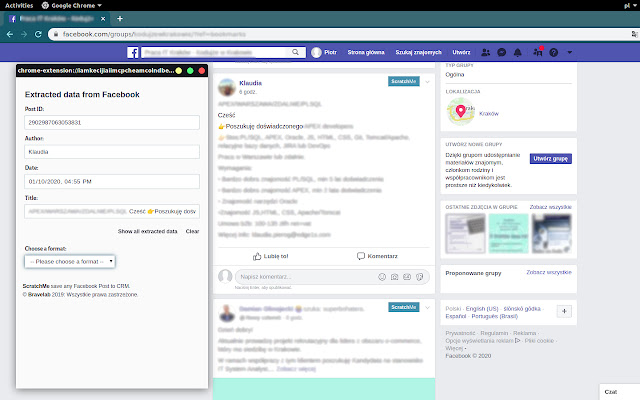Click the Post ID input field
This screenshot has height=400, width=640.
click(112, 122)
